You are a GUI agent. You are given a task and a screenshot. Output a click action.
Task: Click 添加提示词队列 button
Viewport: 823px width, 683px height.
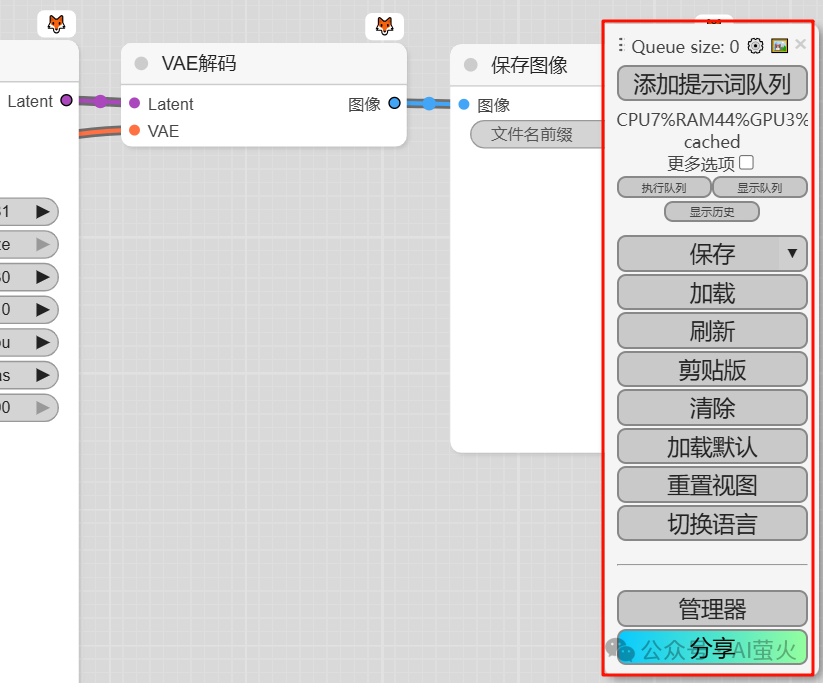[x=712, y=83]
